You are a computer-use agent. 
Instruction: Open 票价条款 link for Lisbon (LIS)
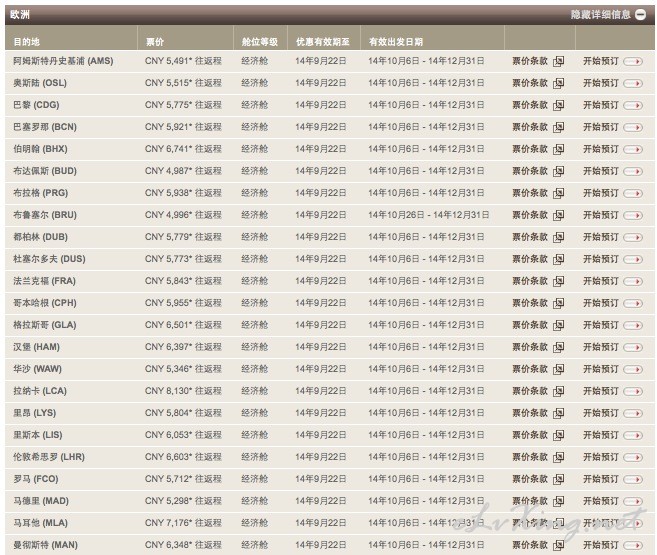click(x=530, y=435)
